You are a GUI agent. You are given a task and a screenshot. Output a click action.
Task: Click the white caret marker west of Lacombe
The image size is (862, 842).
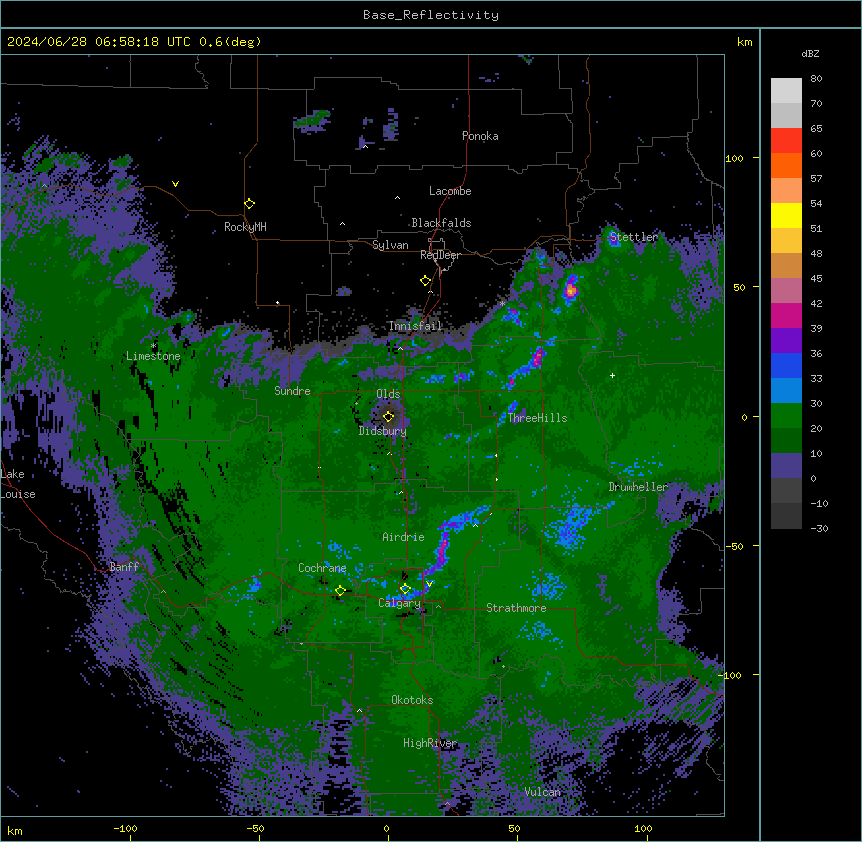397,197
